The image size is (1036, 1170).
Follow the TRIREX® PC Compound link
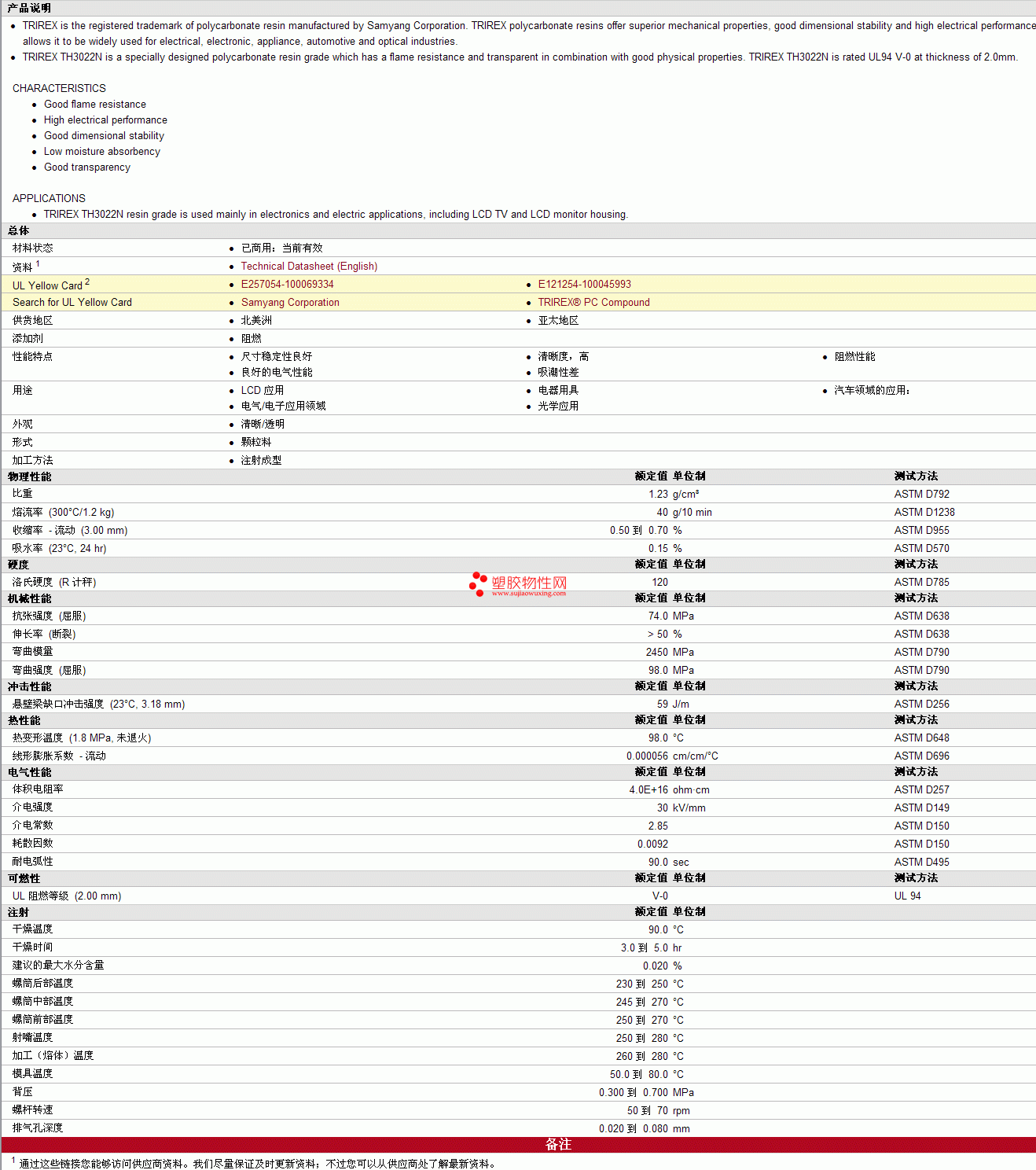pos(594,303)
